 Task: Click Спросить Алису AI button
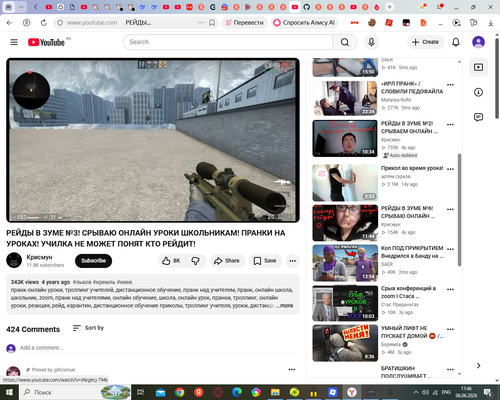click(304, 23)
